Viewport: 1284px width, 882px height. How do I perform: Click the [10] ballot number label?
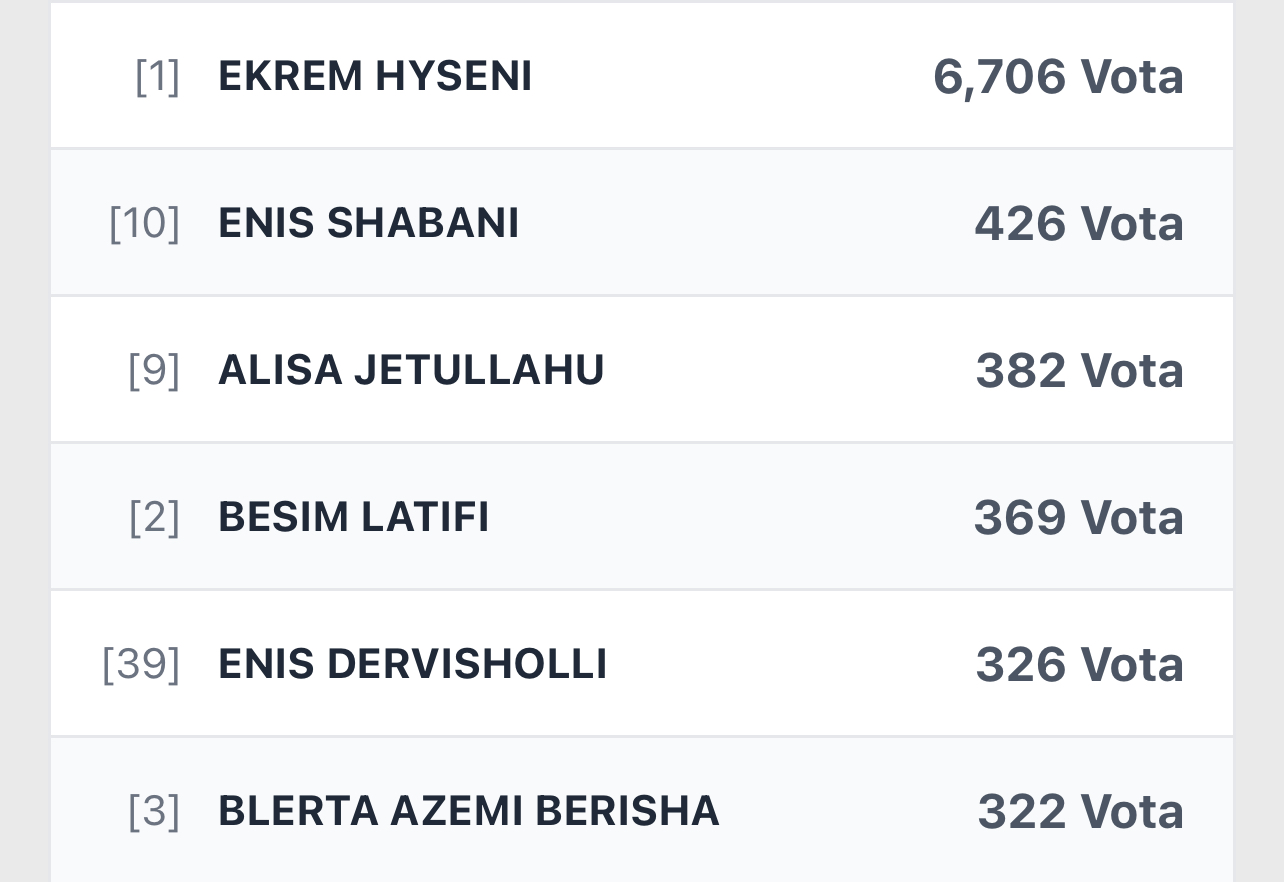tap(145, 223)
